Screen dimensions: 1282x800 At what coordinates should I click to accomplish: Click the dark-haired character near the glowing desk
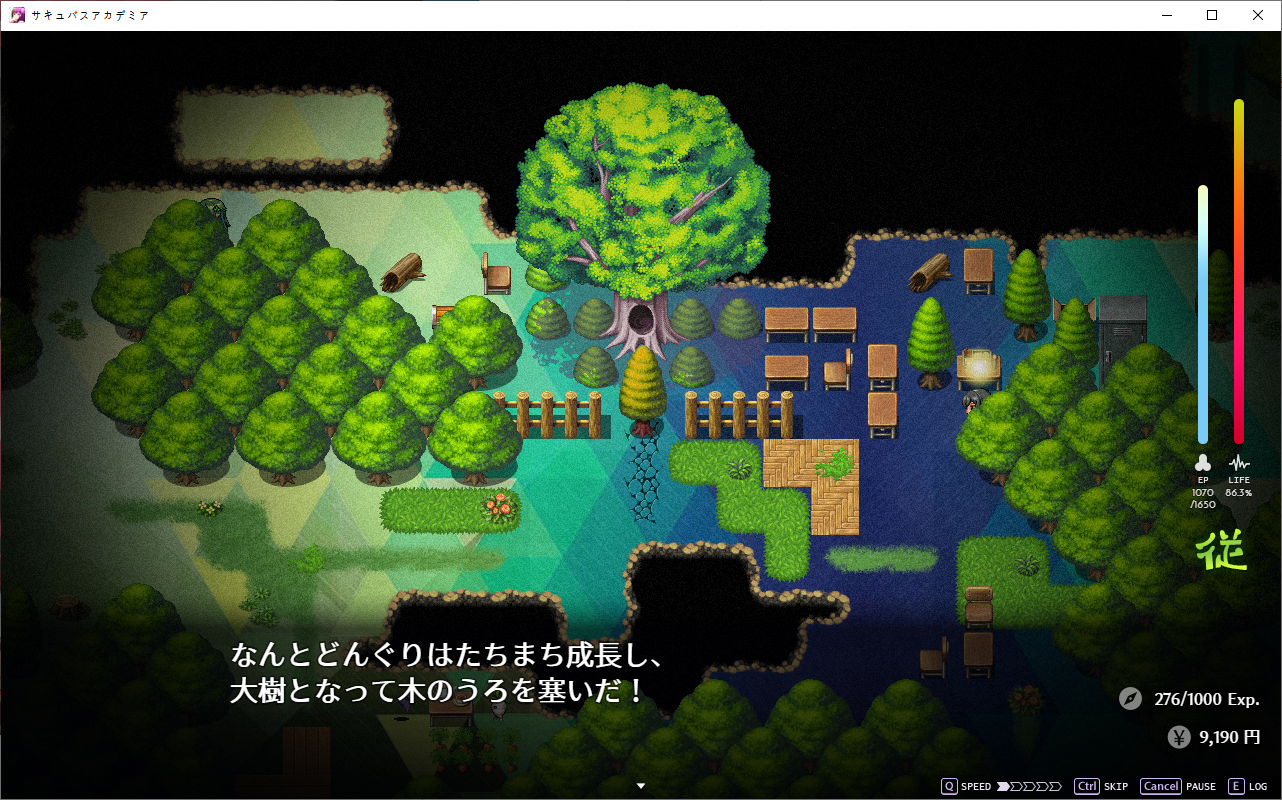[972, 404]
